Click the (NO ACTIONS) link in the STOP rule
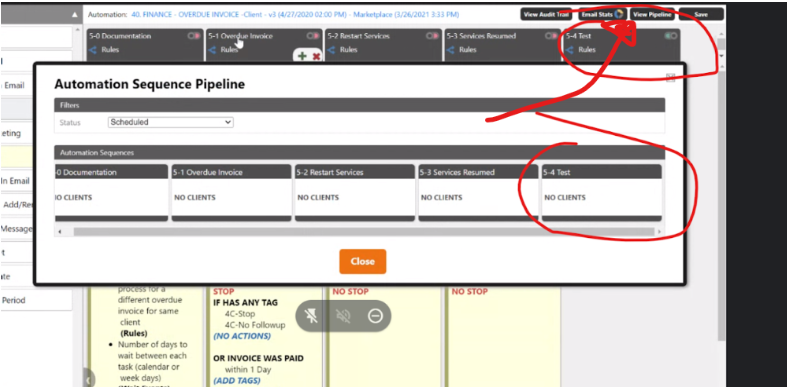Viewport: 787px width, 390px height. (x=242, y=336)
